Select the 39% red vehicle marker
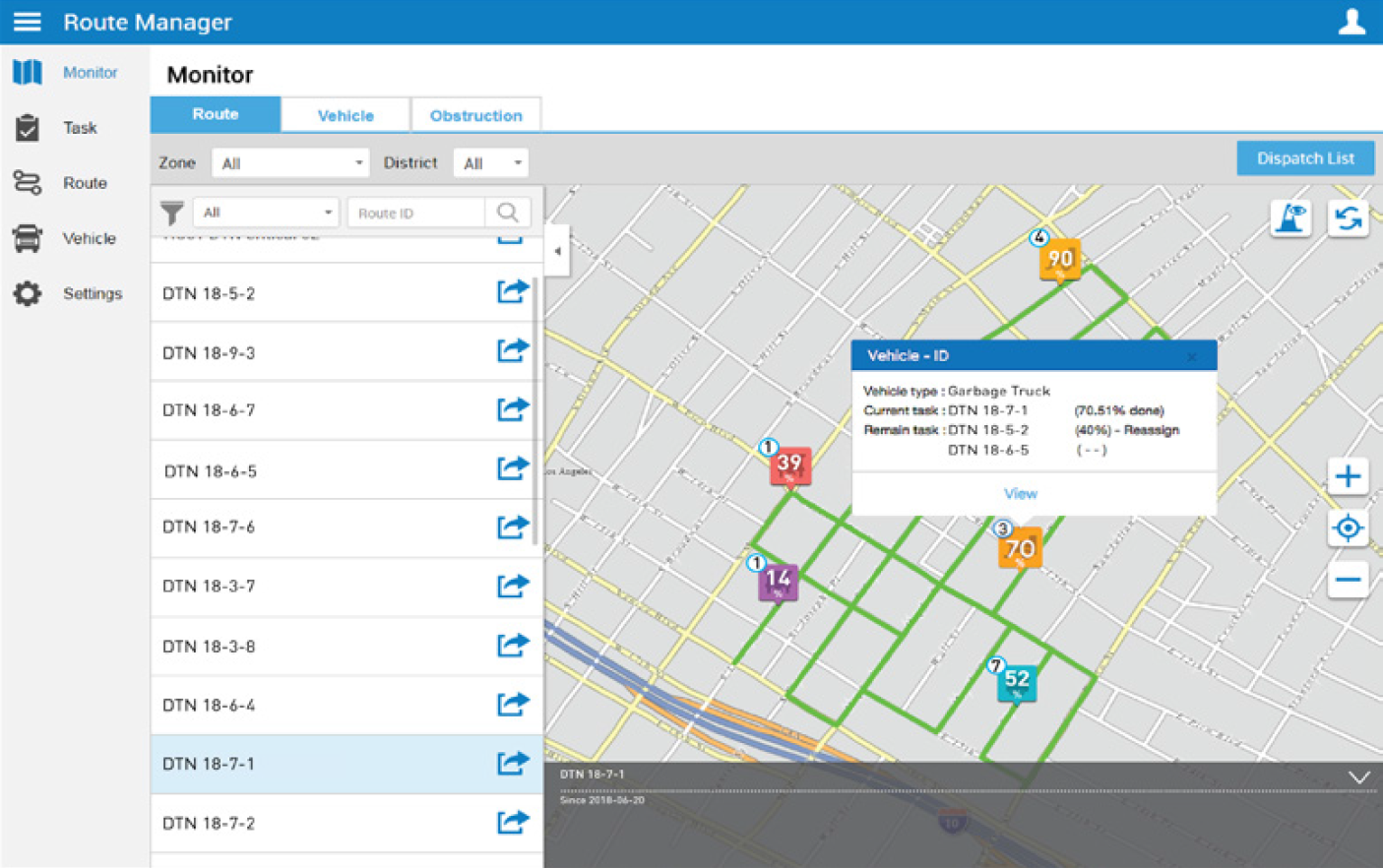The image size is (1383, 868). [x=789, y=465]
